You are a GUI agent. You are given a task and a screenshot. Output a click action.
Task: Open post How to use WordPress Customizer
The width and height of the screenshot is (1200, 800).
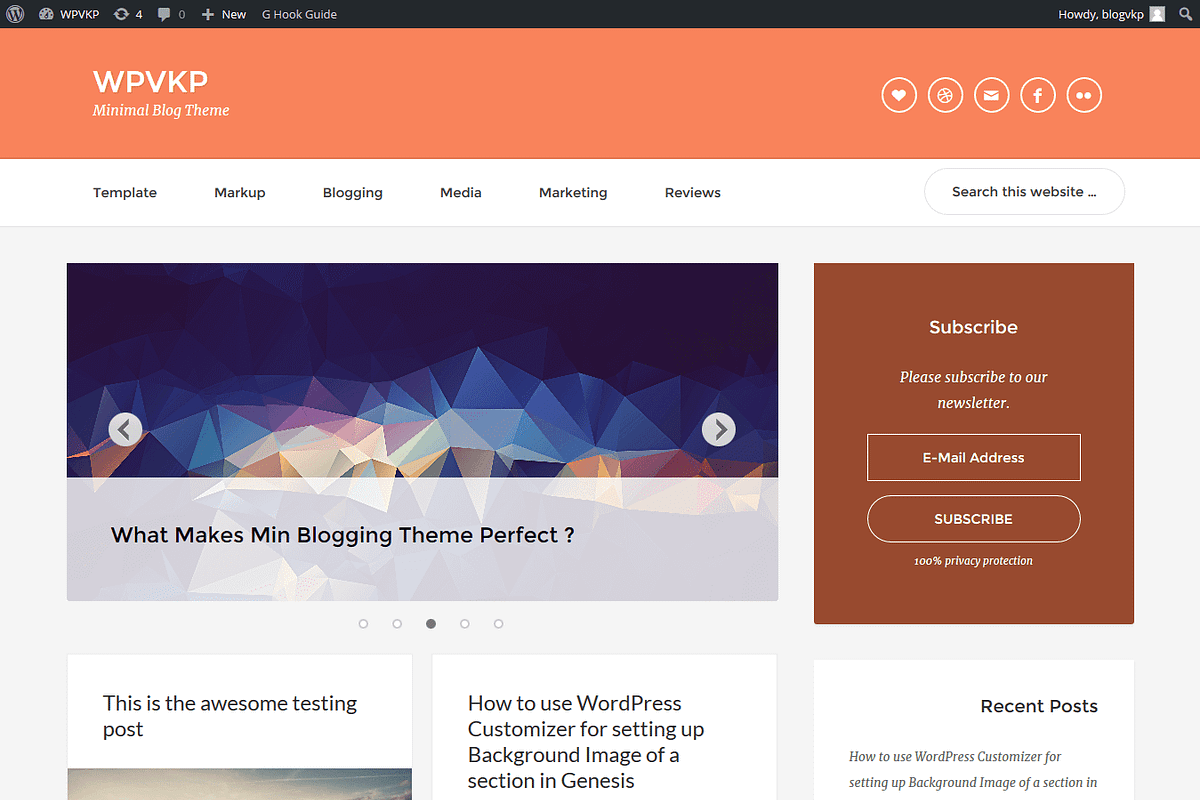[586, 742]
